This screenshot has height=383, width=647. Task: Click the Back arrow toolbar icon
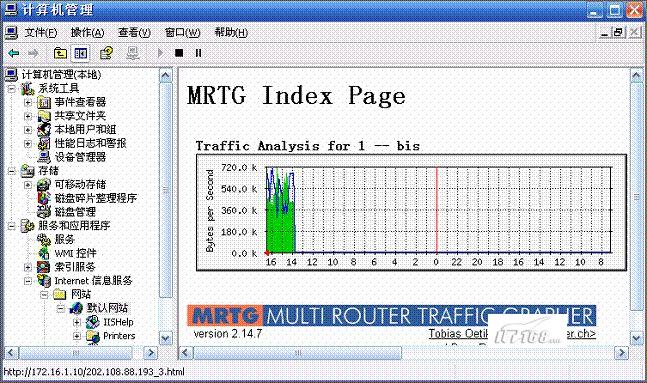tap(14, 53)
